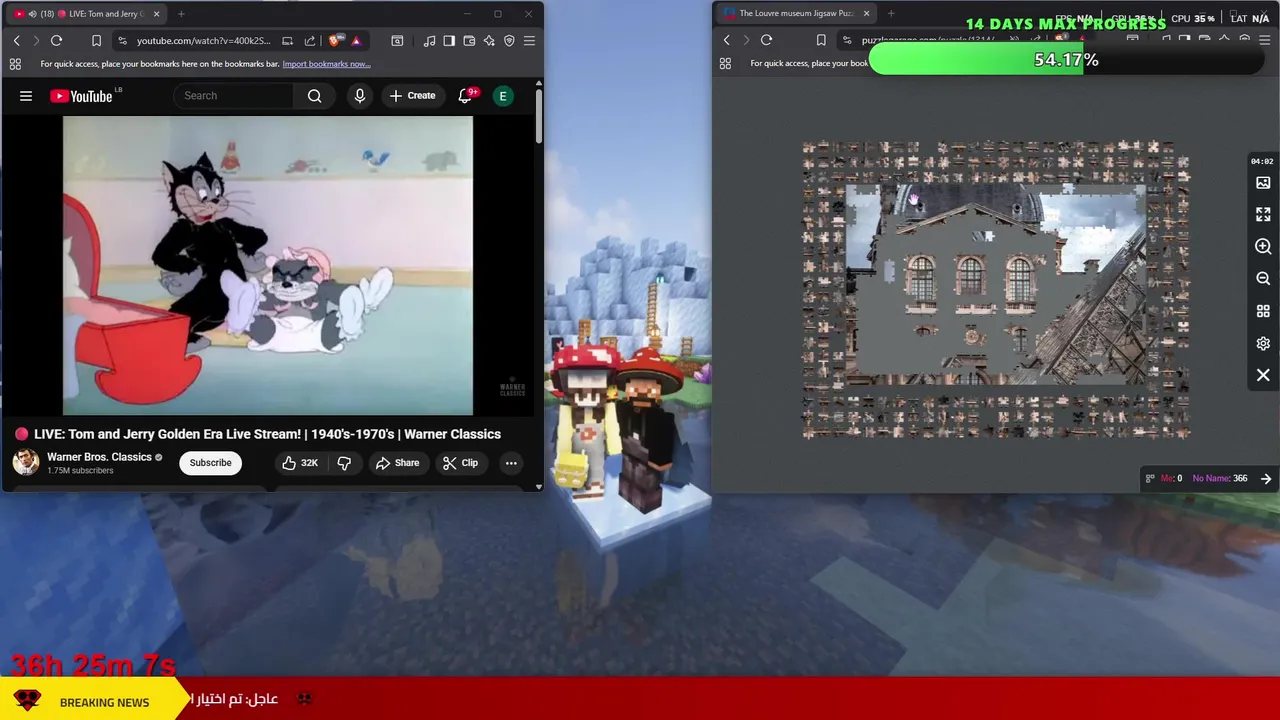Select the LIVE: Tom and Jerry tab

click(x=87, y=14)
